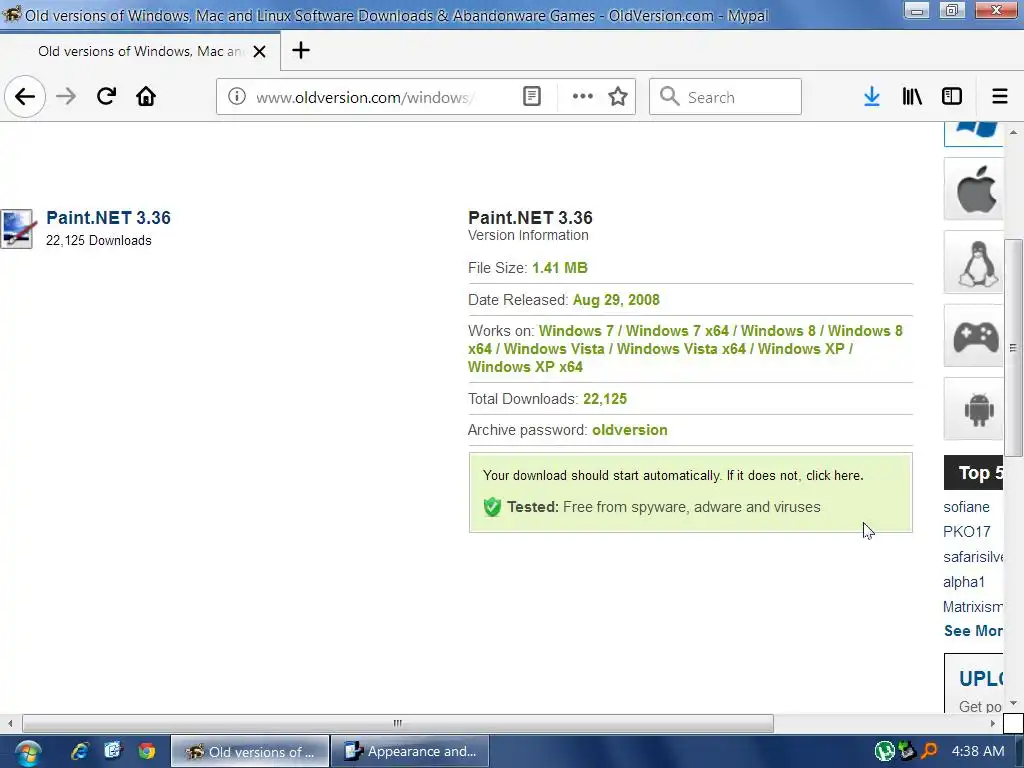Show site information for oldversion.com
The image size is (1024, 768).
[x=236, y=97]
